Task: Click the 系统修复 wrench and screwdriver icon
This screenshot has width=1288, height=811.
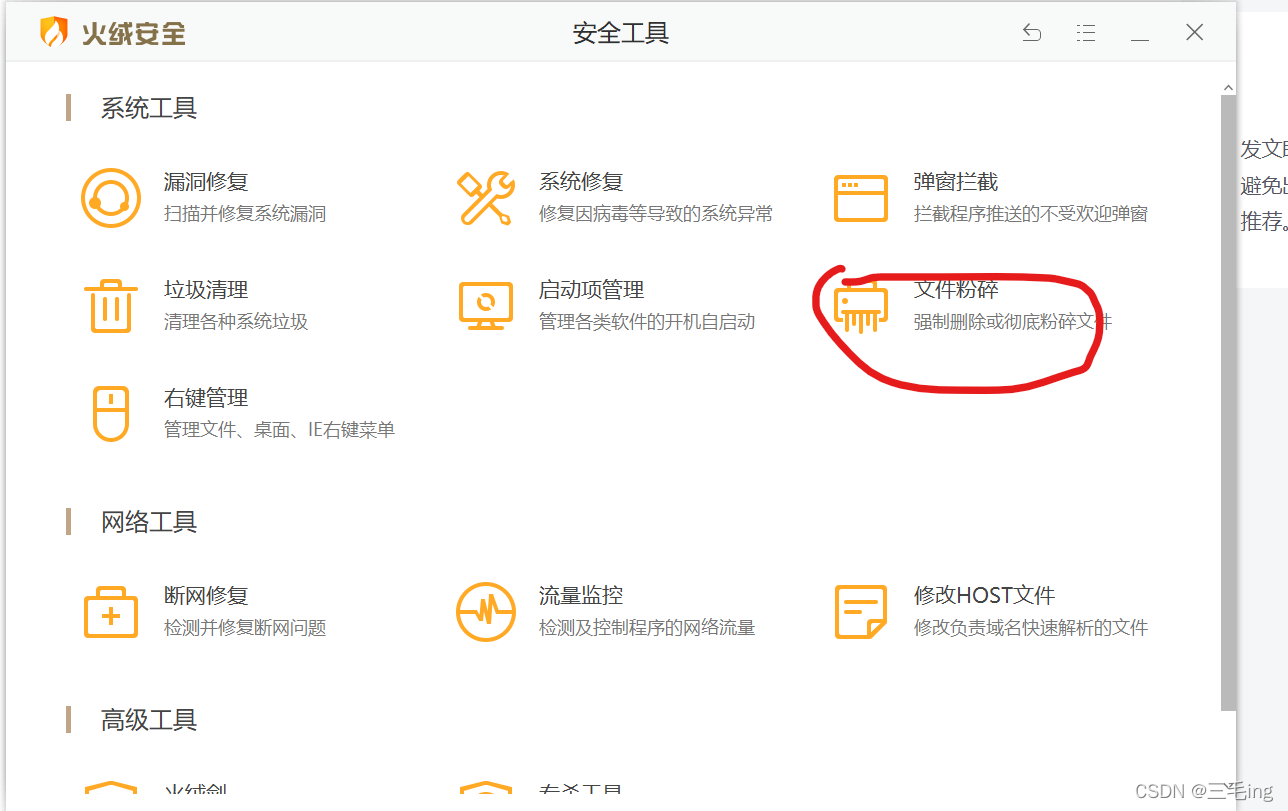Action: click(486, 197)
